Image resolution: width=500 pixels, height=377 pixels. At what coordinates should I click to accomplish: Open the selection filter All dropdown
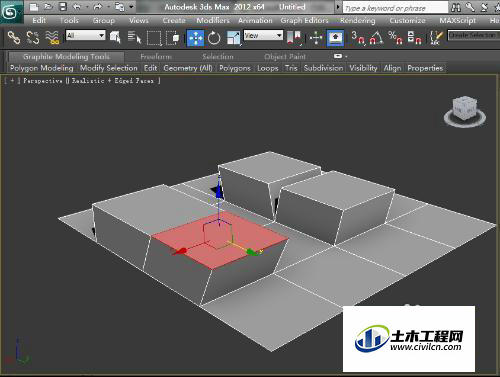click(85, 35)
